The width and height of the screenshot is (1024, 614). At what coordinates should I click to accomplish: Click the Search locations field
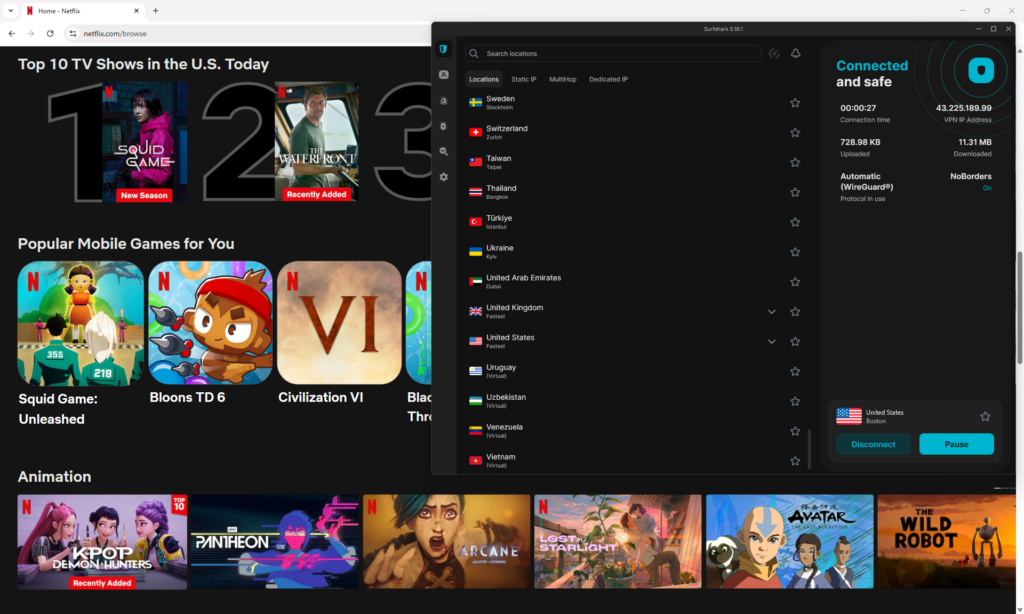[x=613, y=54]
